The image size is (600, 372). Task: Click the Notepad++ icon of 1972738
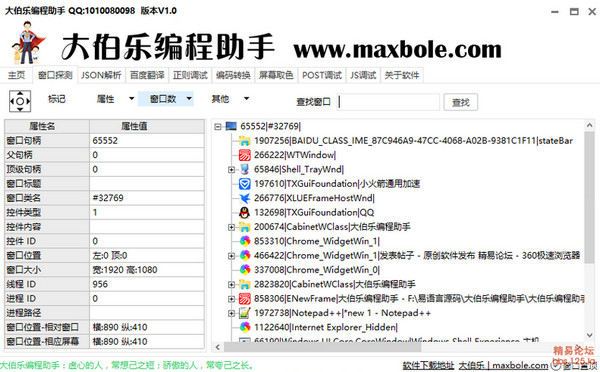point(245,313)
